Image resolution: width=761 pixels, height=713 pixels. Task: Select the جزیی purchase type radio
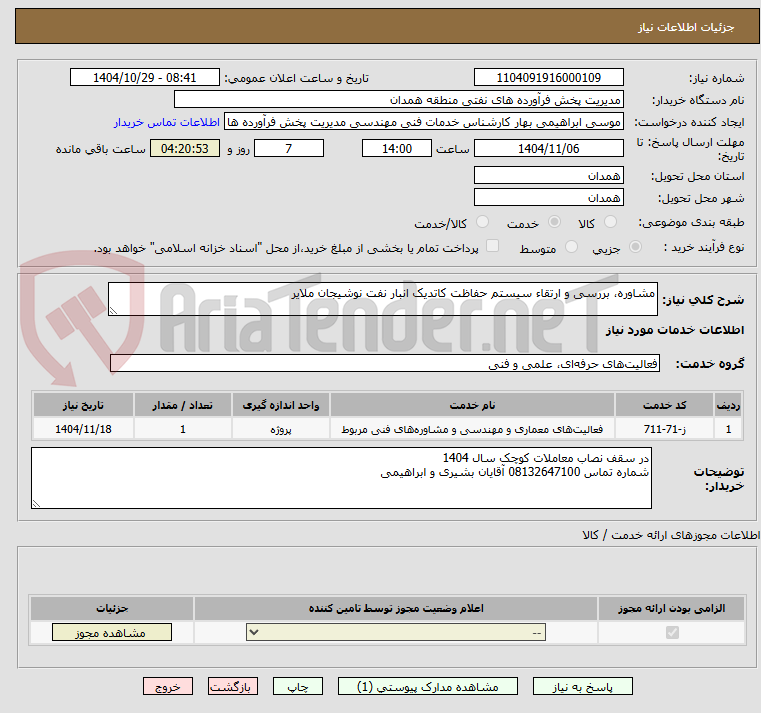pyautogui.click(x=635, y=247)
